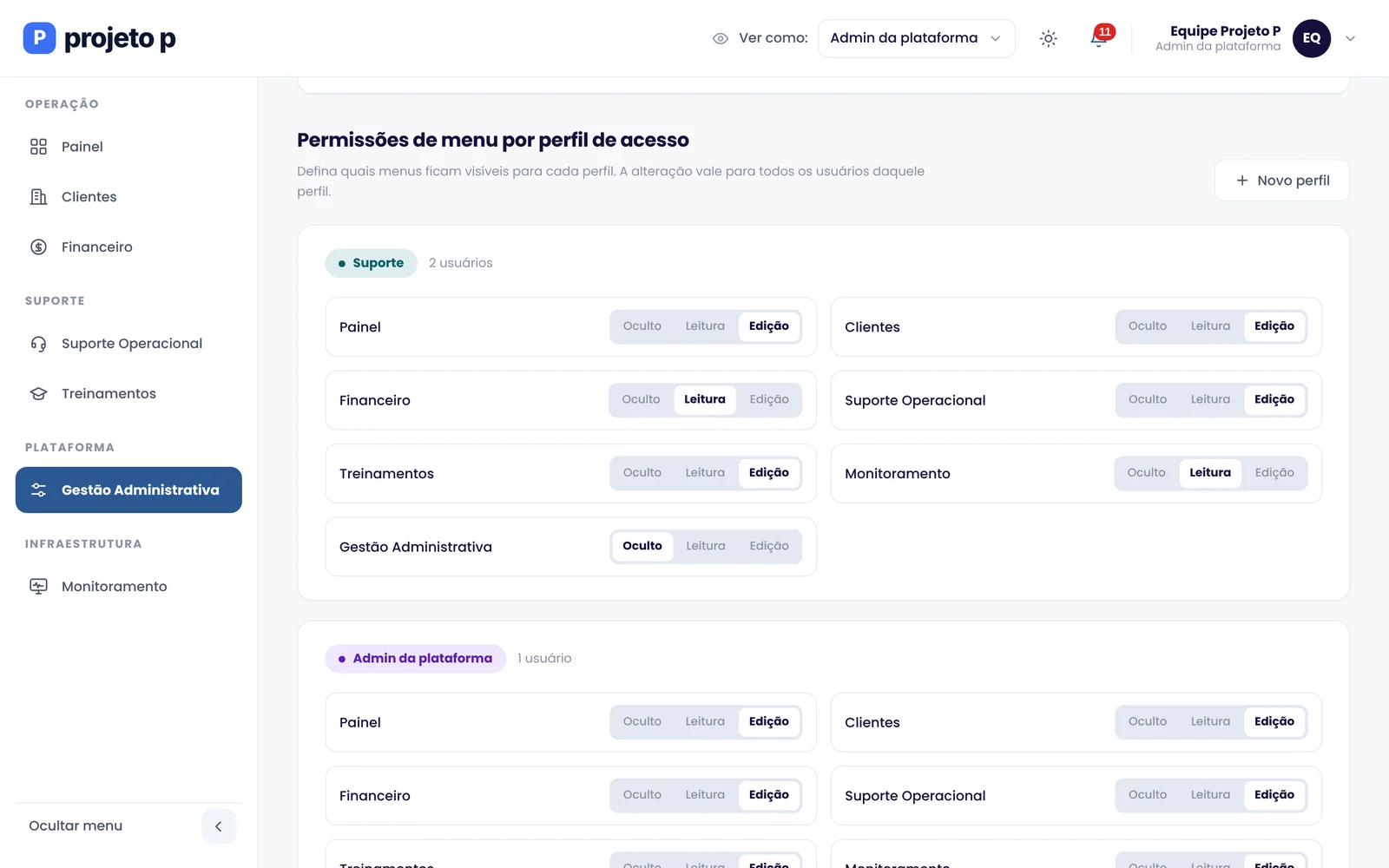Set Suporte Clientes permission to Leitura
Image resolution: width=1389 pixels, height=868 pixels.
pyautogui.click(x=1210, y=326)
